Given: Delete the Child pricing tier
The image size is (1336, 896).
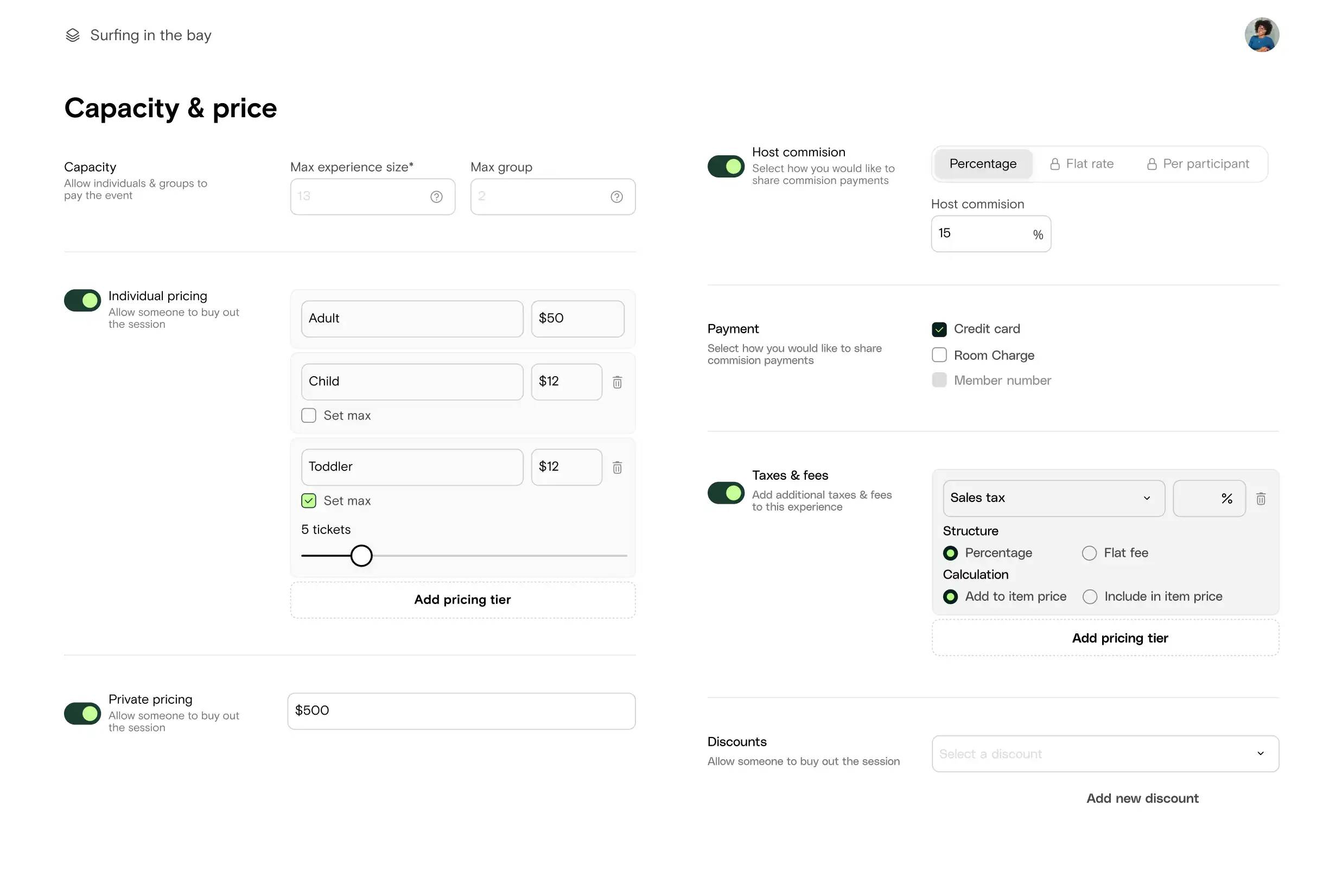Looking at the screenshot, I should coord(617,382).
